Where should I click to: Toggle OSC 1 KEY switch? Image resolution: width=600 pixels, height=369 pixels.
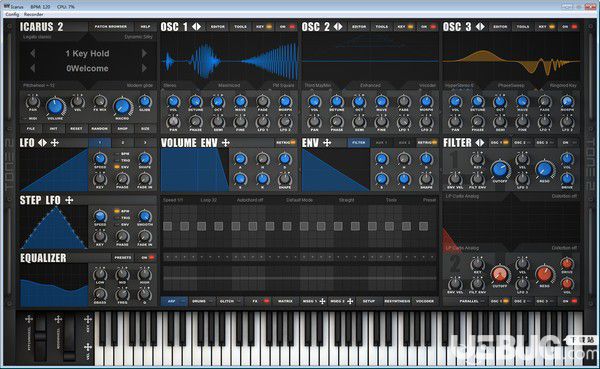click(264, 27)
